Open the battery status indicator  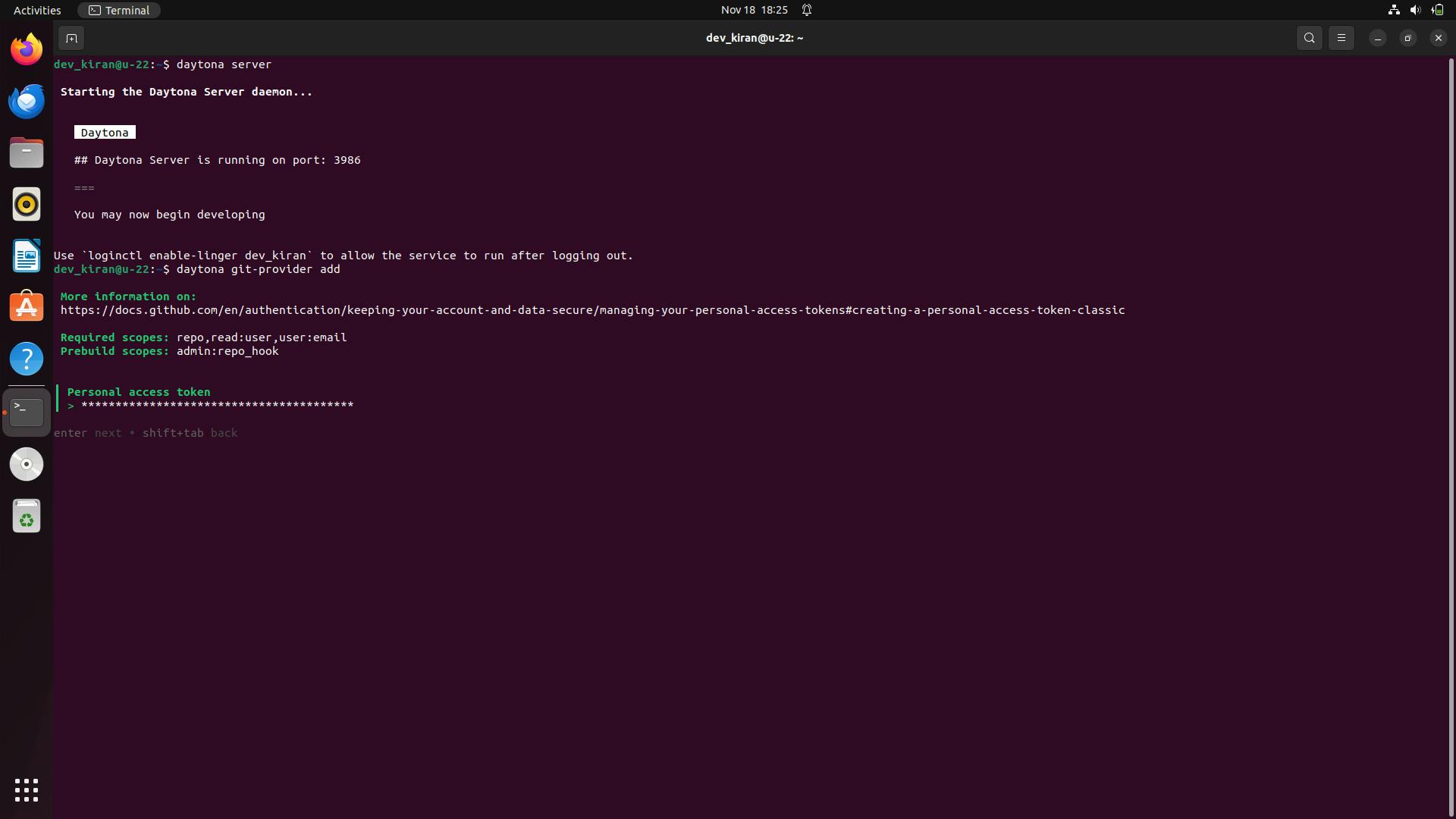[1437, 10]
